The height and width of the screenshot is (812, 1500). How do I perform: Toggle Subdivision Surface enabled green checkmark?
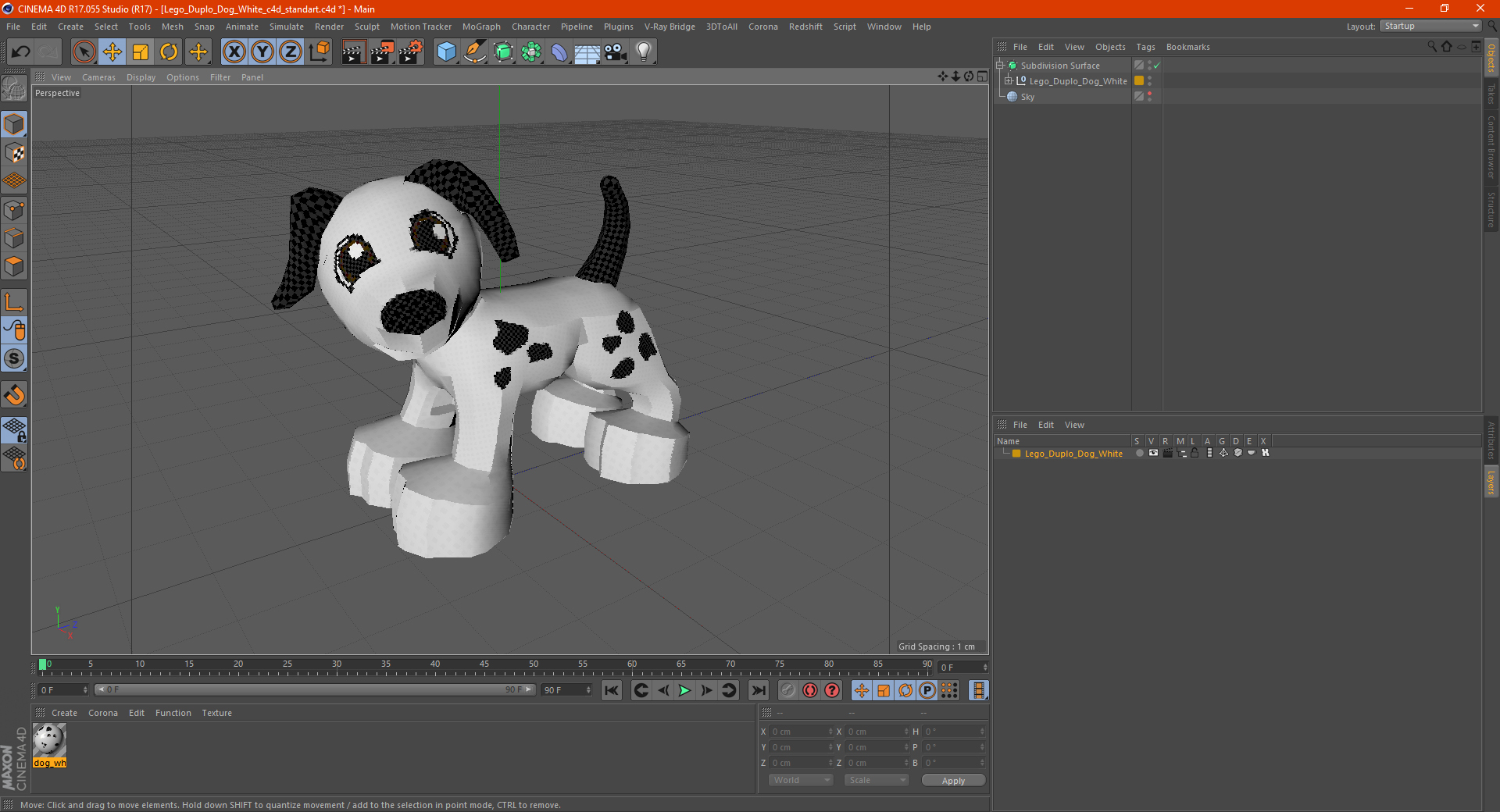(x=1157, y=66)
